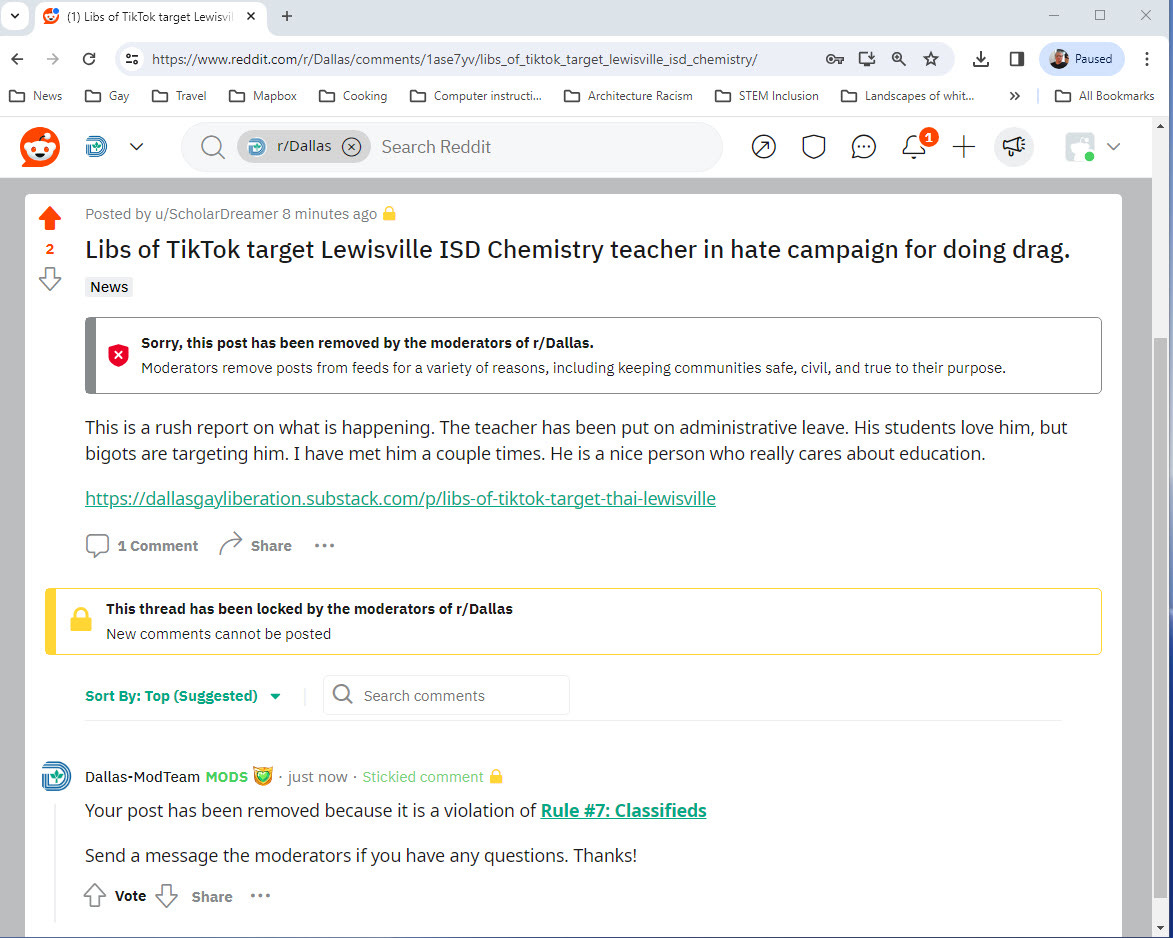Open the Gay bookmarks folder

coord(108,96)
